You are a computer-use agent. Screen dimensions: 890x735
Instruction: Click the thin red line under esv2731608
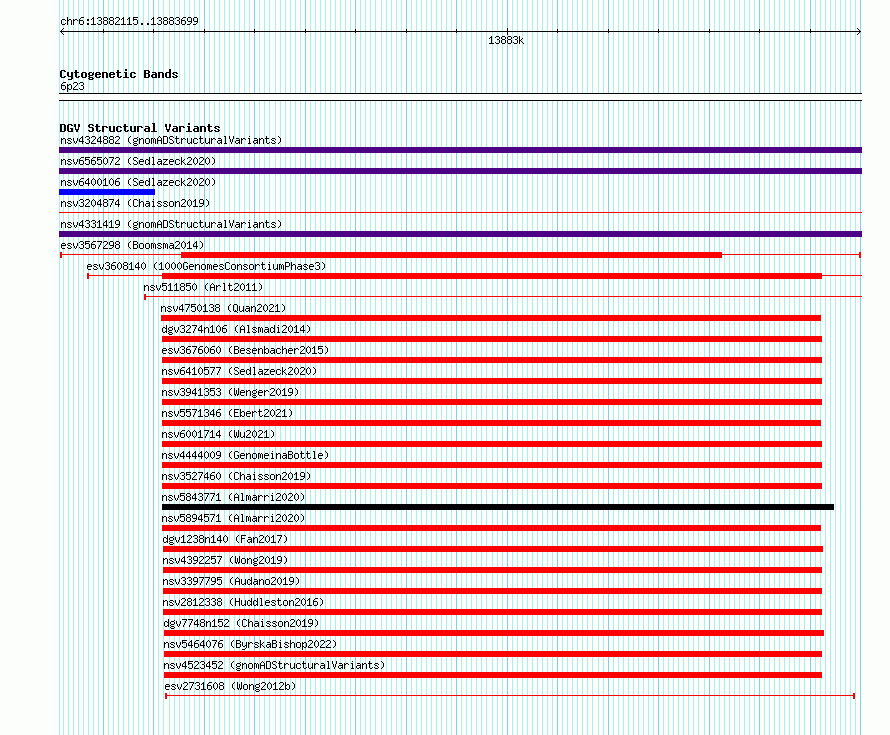coord(510,696)
